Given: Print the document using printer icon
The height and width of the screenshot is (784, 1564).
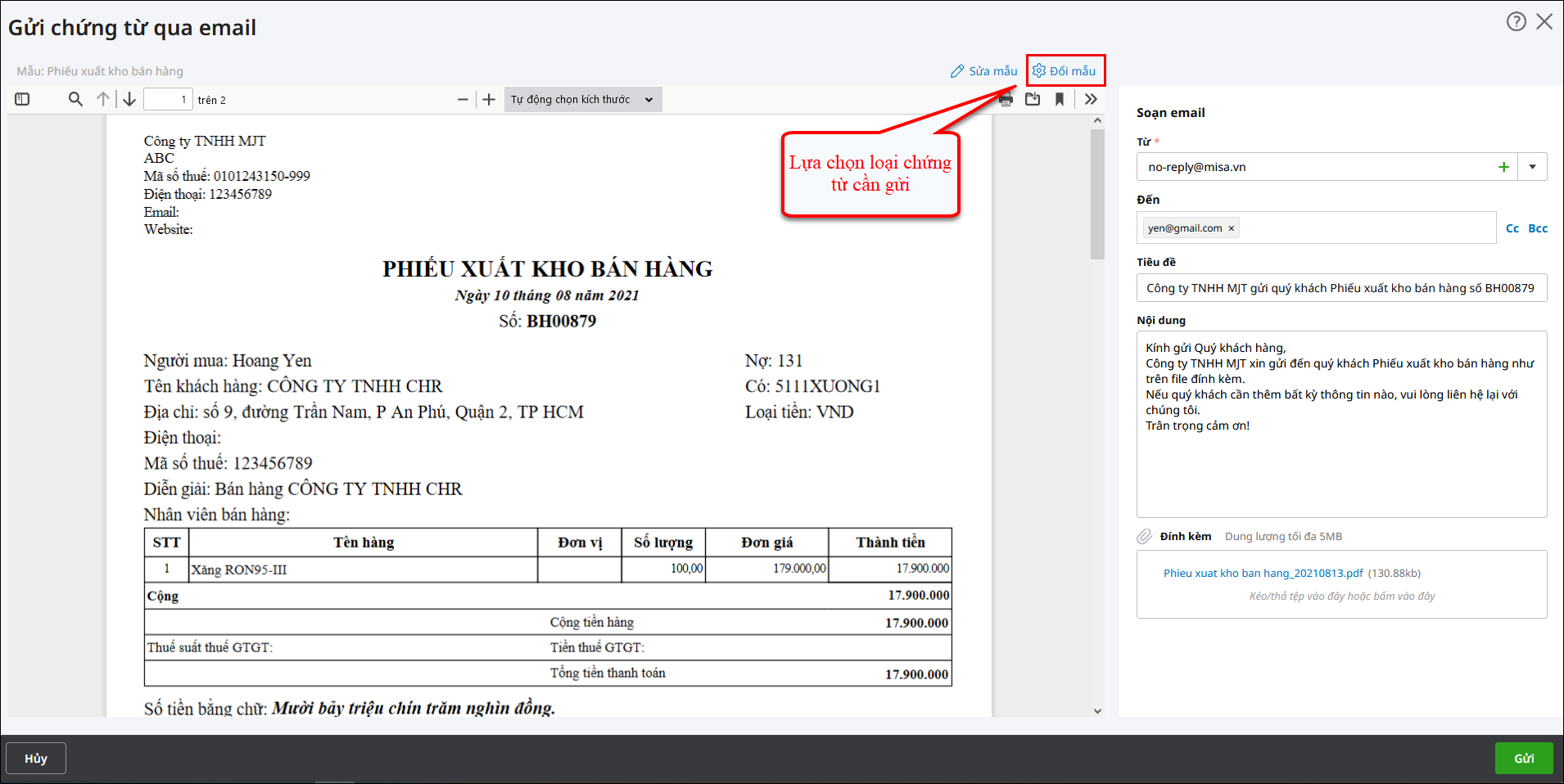Looking at the screenshot, I should [x=1006, y=100].
